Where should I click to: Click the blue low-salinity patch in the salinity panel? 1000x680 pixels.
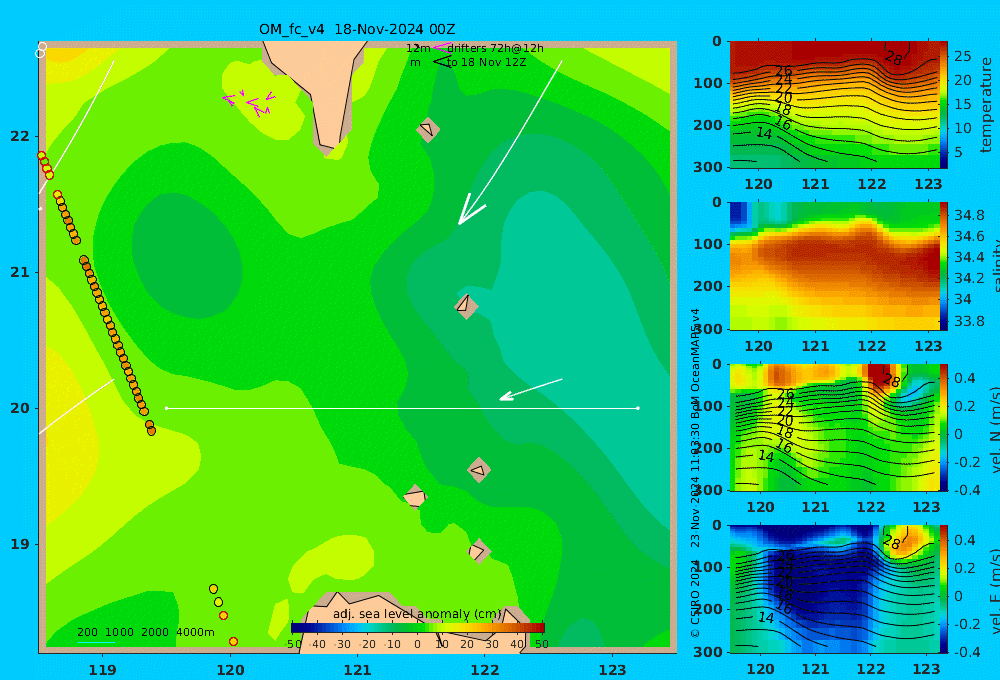pos(739,214)
